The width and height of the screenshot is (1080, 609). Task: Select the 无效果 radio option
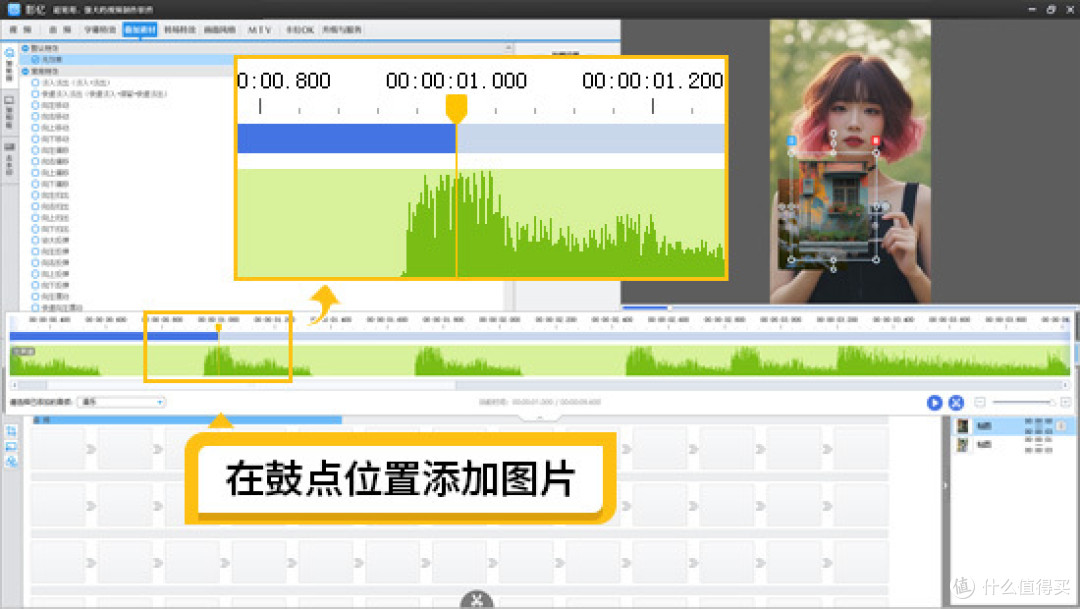pyautogui.click(x=35, y=60)
